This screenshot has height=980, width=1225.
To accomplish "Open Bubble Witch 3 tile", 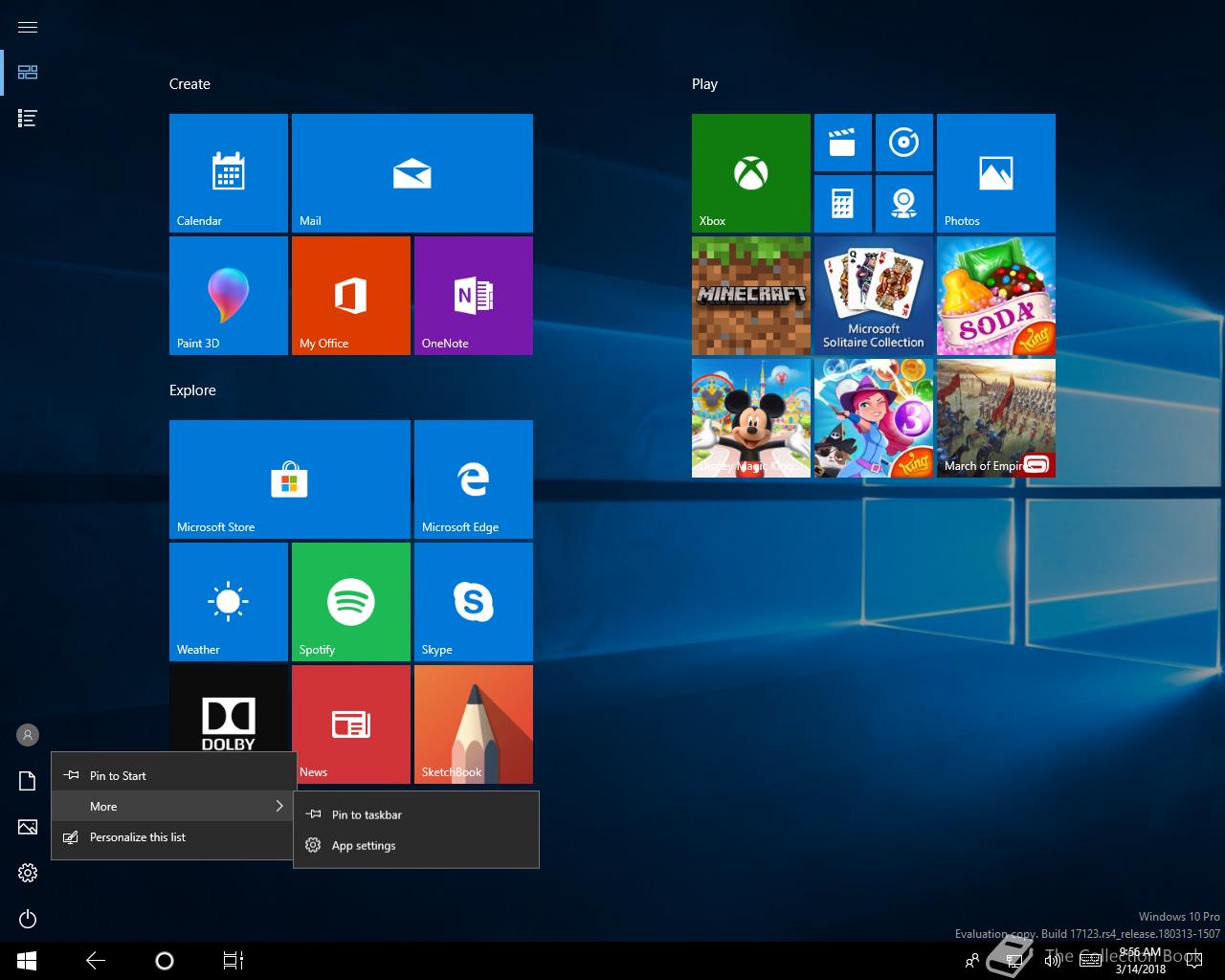I will [874, 418].
